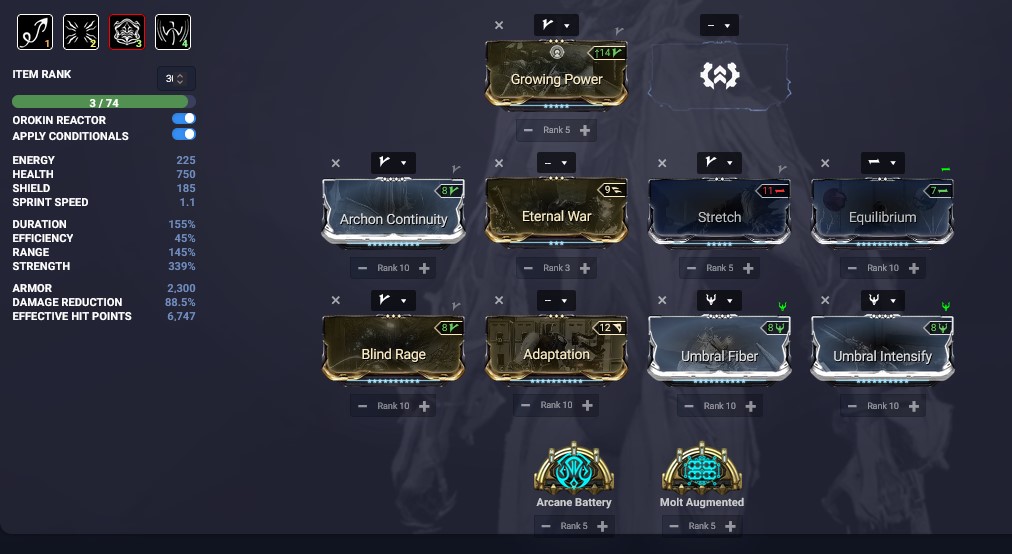Select the third ability icon outlined in red

tap(127, 32)
